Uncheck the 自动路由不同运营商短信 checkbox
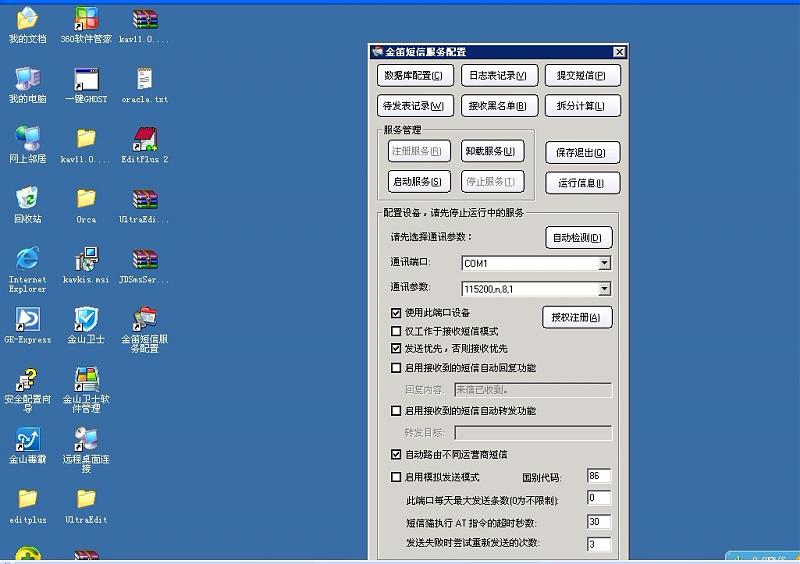Viewport: 800px width, 564px height. (x=396, y=454)
